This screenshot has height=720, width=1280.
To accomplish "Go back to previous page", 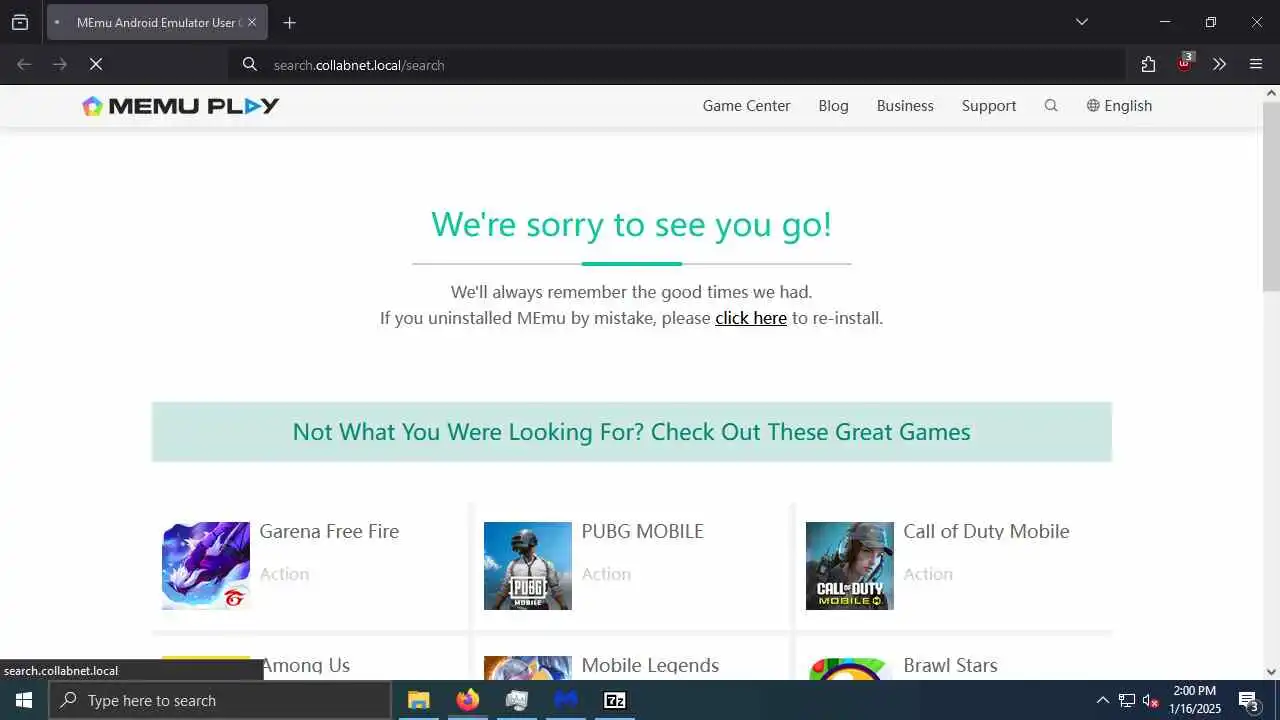I will tap(24, 64).
